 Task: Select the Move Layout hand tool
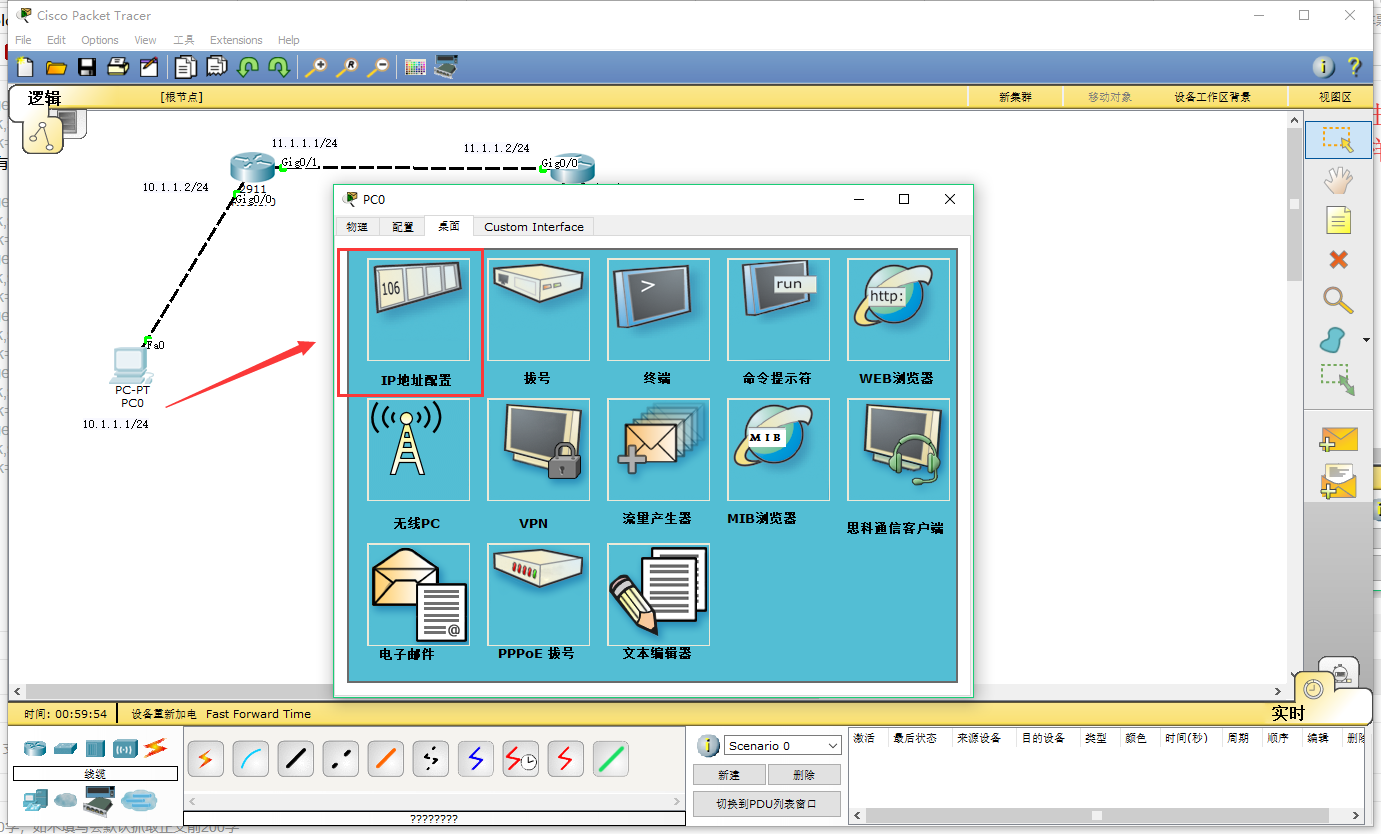click(1338, 180)
